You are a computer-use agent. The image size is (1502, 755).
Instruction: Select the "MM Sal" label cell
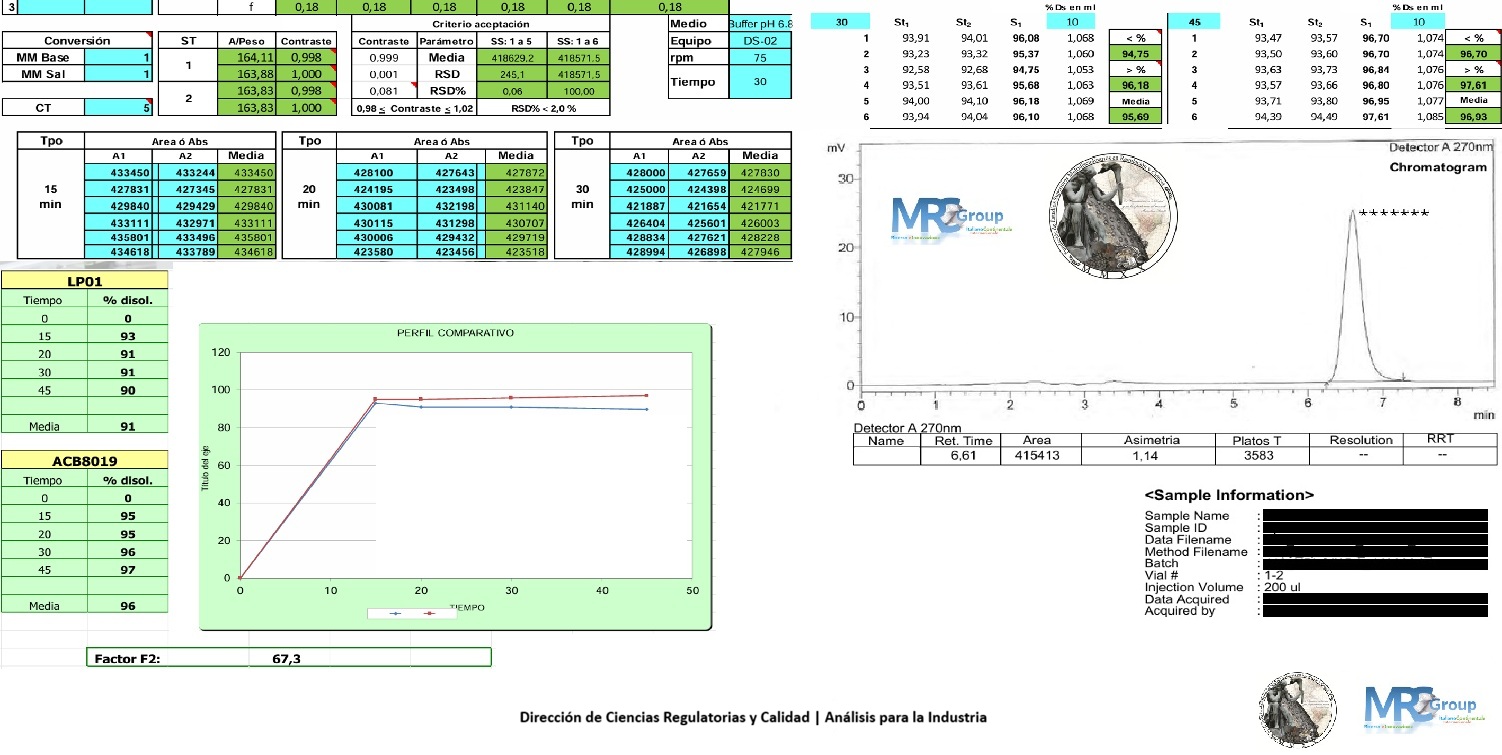click(x=44, y=74)
